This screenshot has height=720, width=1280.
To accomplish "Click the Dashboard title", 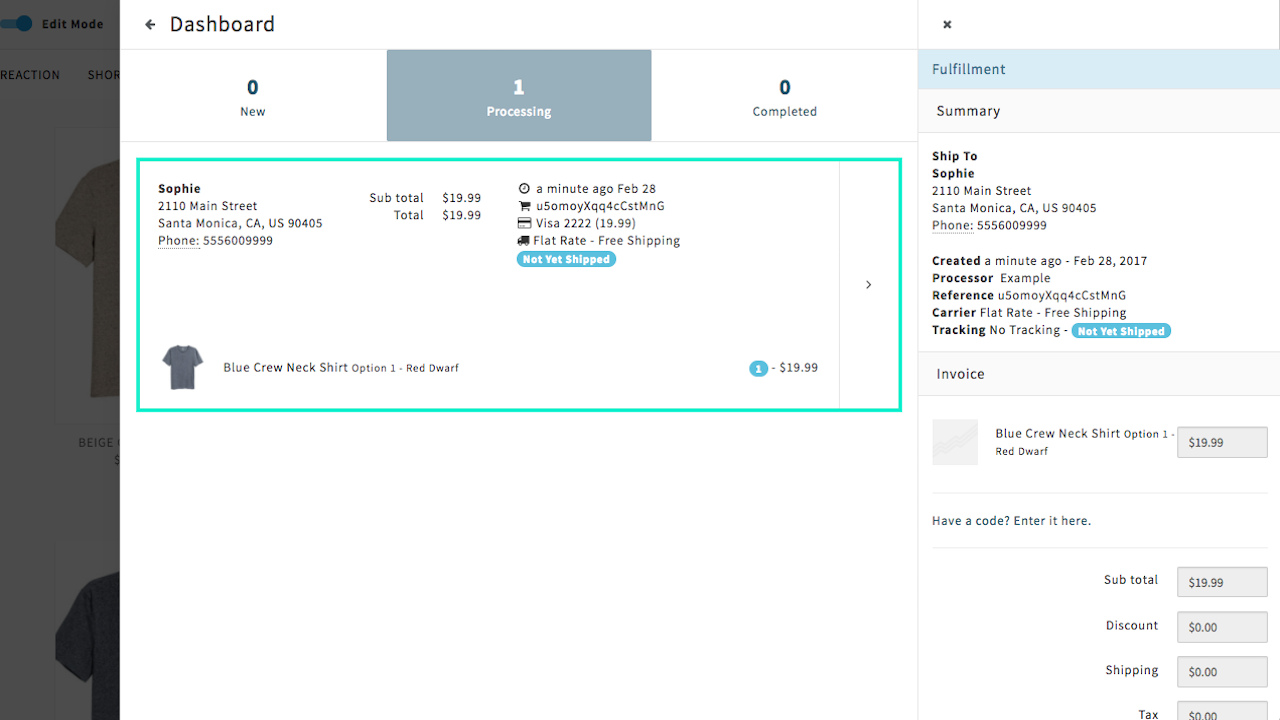I will coord(222,24).
